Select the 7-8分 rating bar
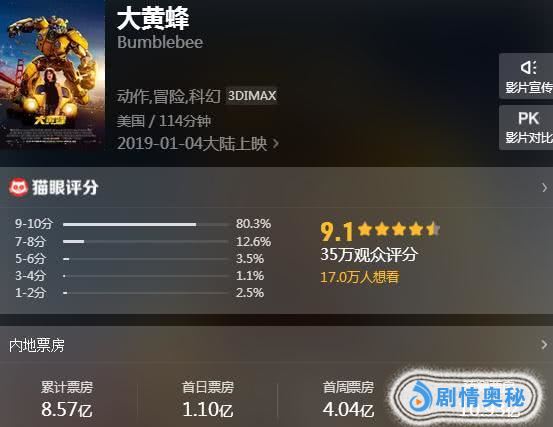Image resolution: width=553 pixels, height=427 pixels. (x=146, y=242)
